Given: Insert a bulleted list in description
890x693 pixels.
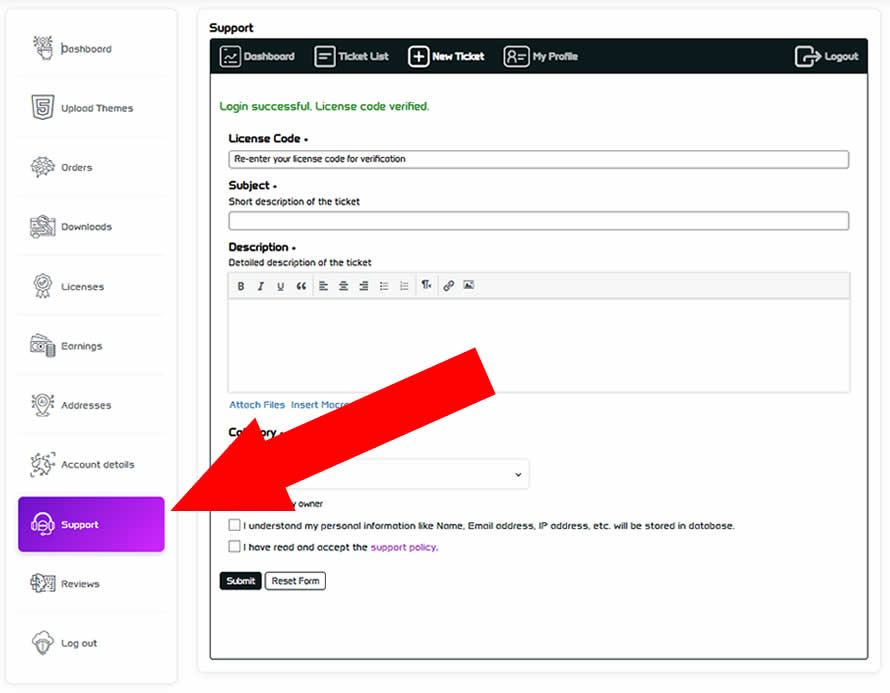Looking at the screenshot, I should click(384, 286).
